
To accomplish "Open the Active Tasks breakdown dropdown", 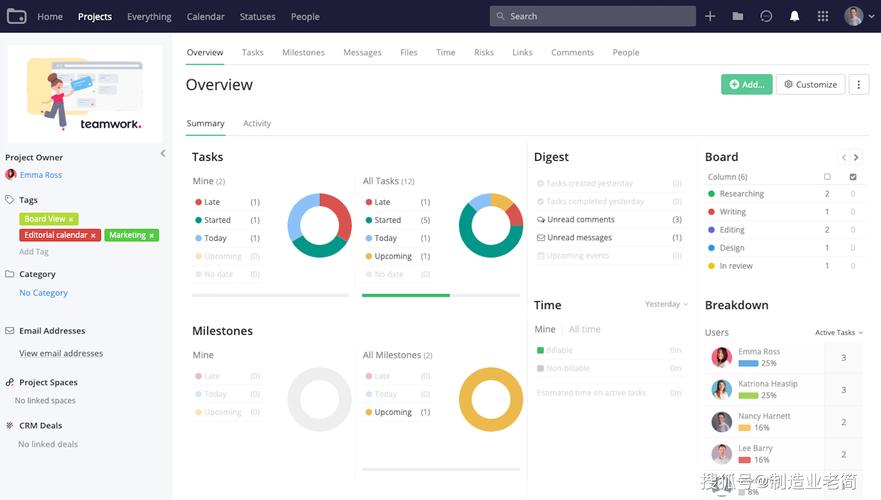I will pyautogui.click(x=839, y=333).
